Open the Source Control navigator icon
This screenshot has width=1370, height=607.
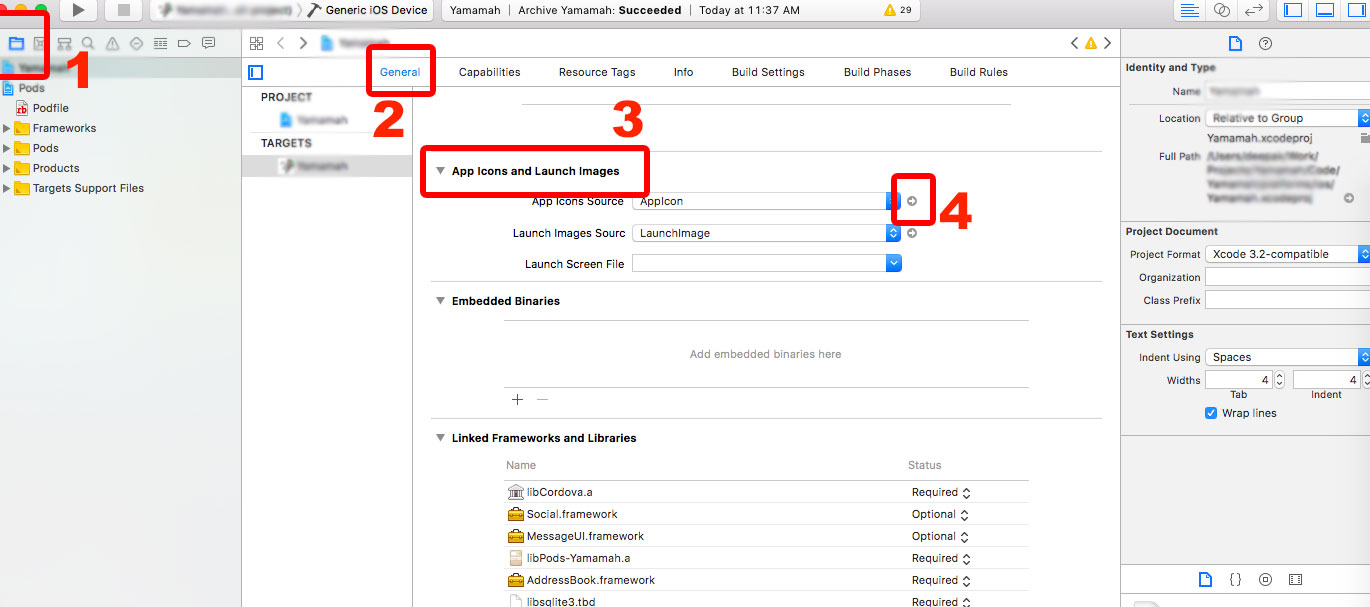click(x=40, y=44)
